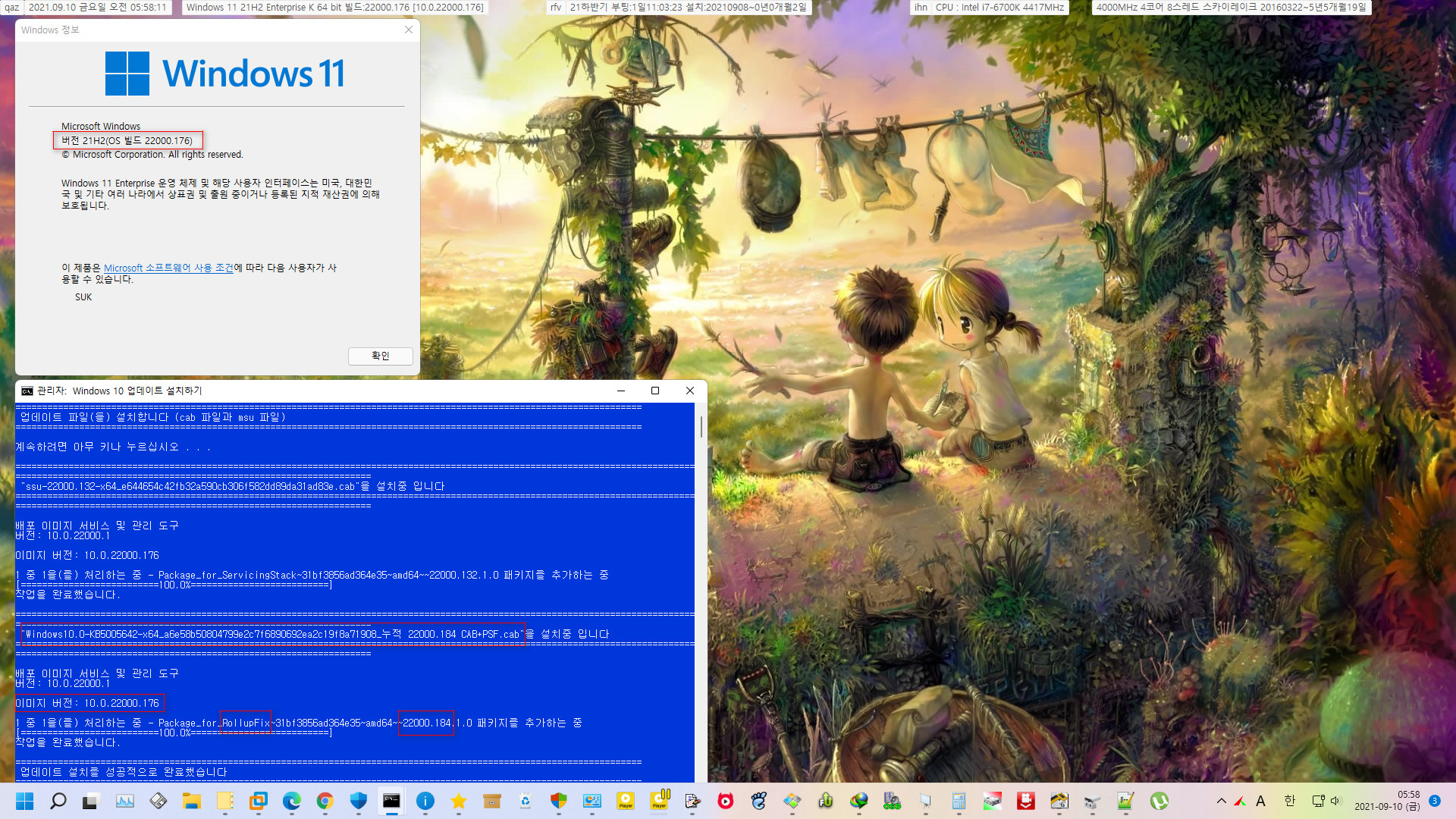The image size is (1456, 819).
Task: Launch uTorrent from the taskbar
Action: [1159, 801]
